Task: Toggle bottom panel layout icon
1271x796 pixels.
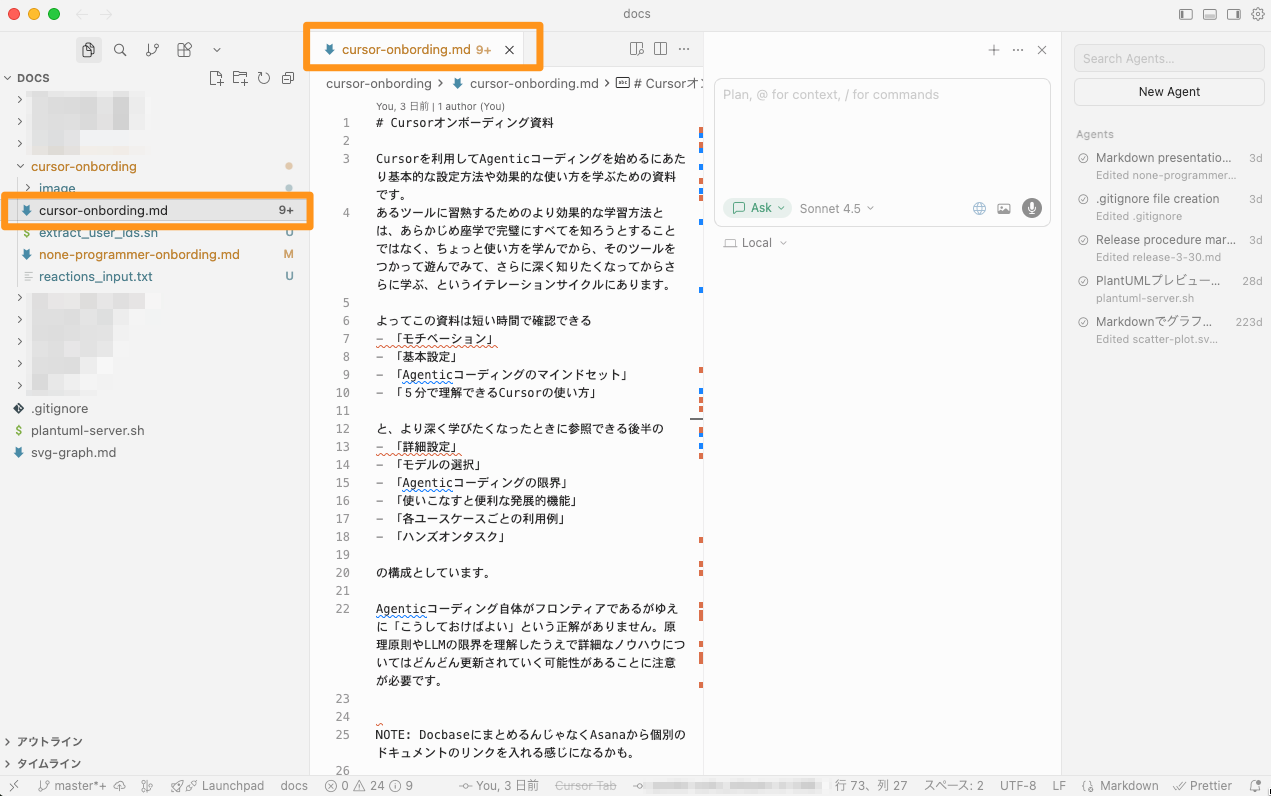Action: 1210,14
